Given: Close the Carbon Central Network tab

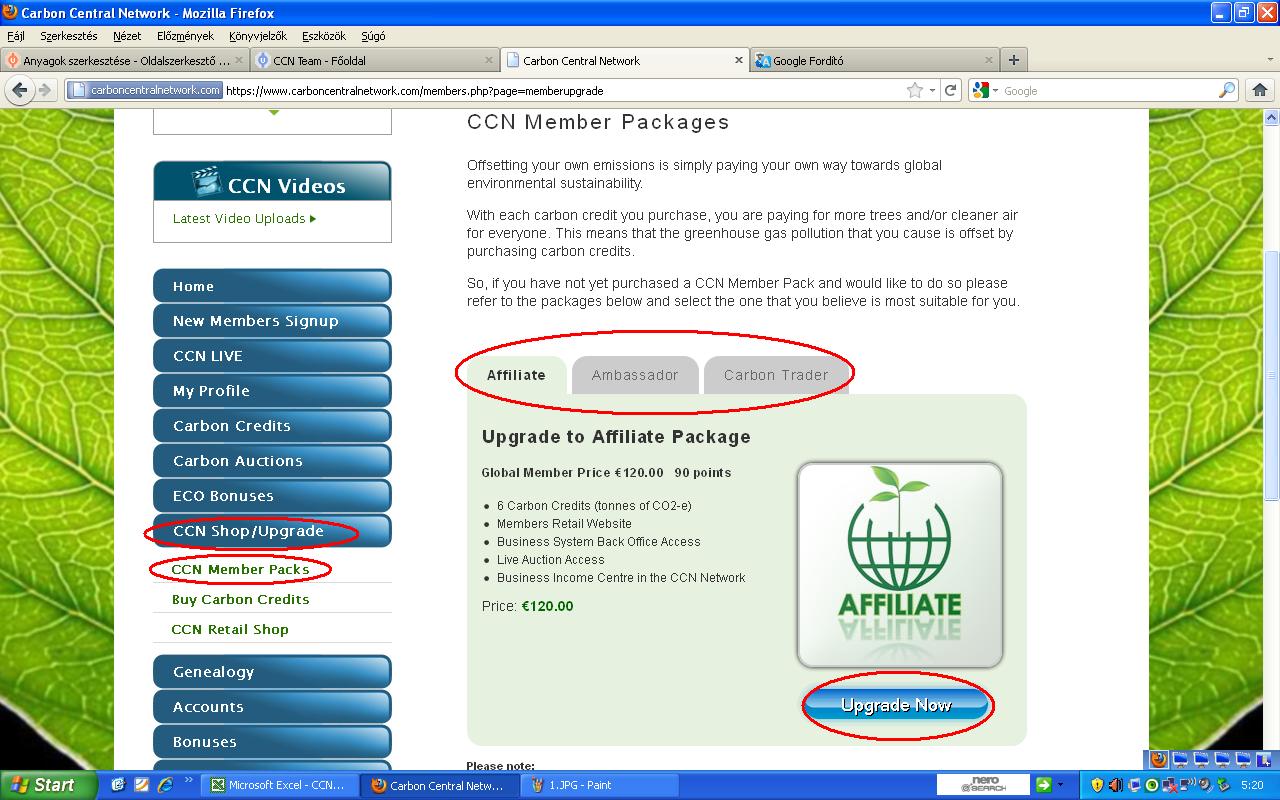Looking at the screenshot, I should (x=740, y=60).
